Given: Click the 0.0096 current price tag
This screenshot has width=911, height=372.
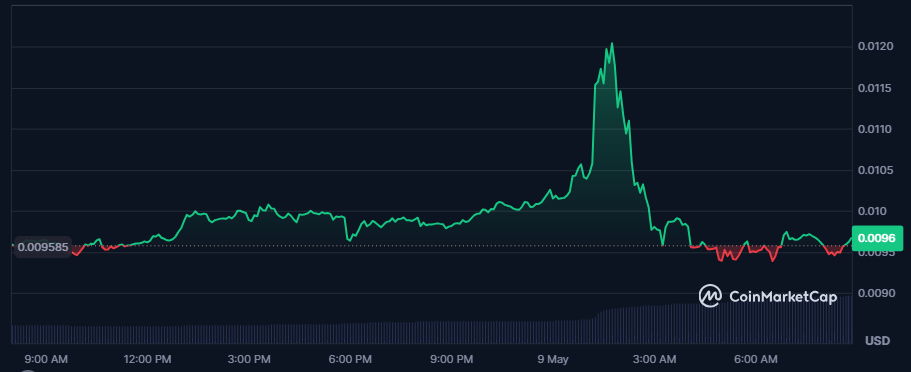Looking at the screenshot, I should click(x=878, y=238).
